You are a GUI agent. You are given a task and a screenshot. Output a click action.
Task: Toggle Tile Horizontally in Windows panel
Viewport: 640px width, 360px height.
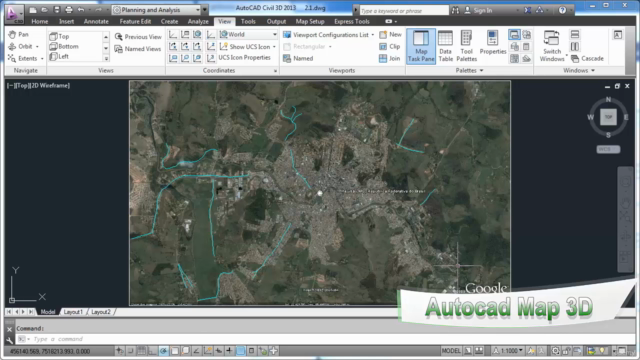575,34
